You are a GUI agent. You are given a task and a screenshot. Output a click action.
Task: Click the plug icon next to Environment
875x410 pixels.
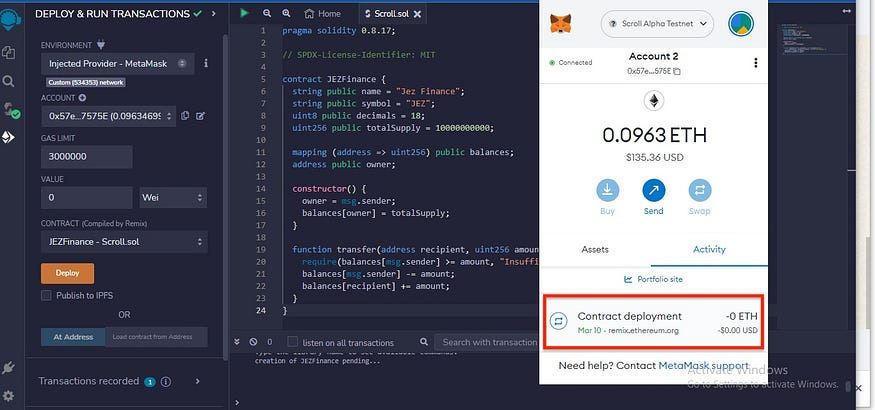[100, 45]
